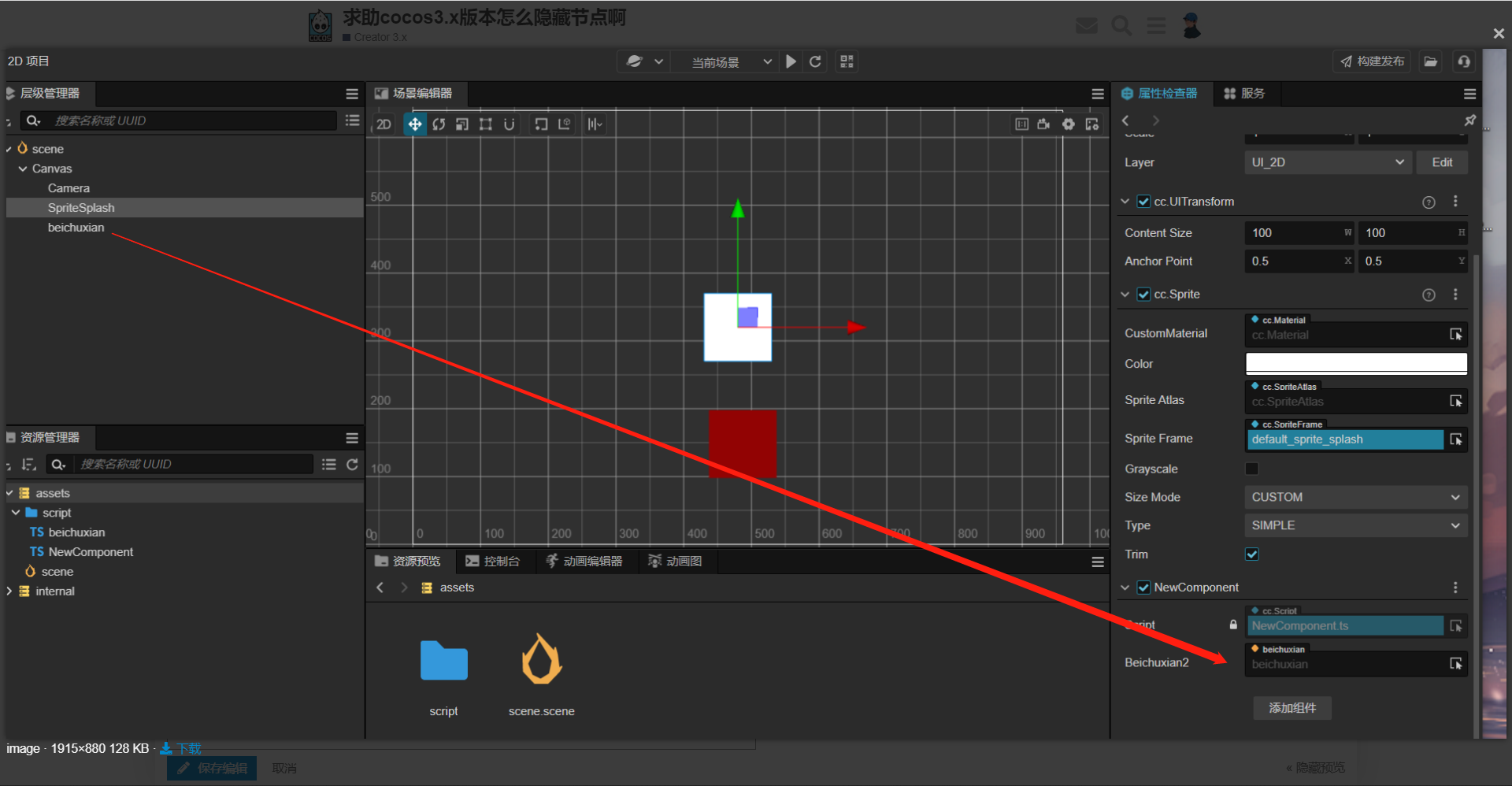The image size is (1512, 786).
Task: Open help for cc.Sprite component
Action: [x=1429, y=295]
